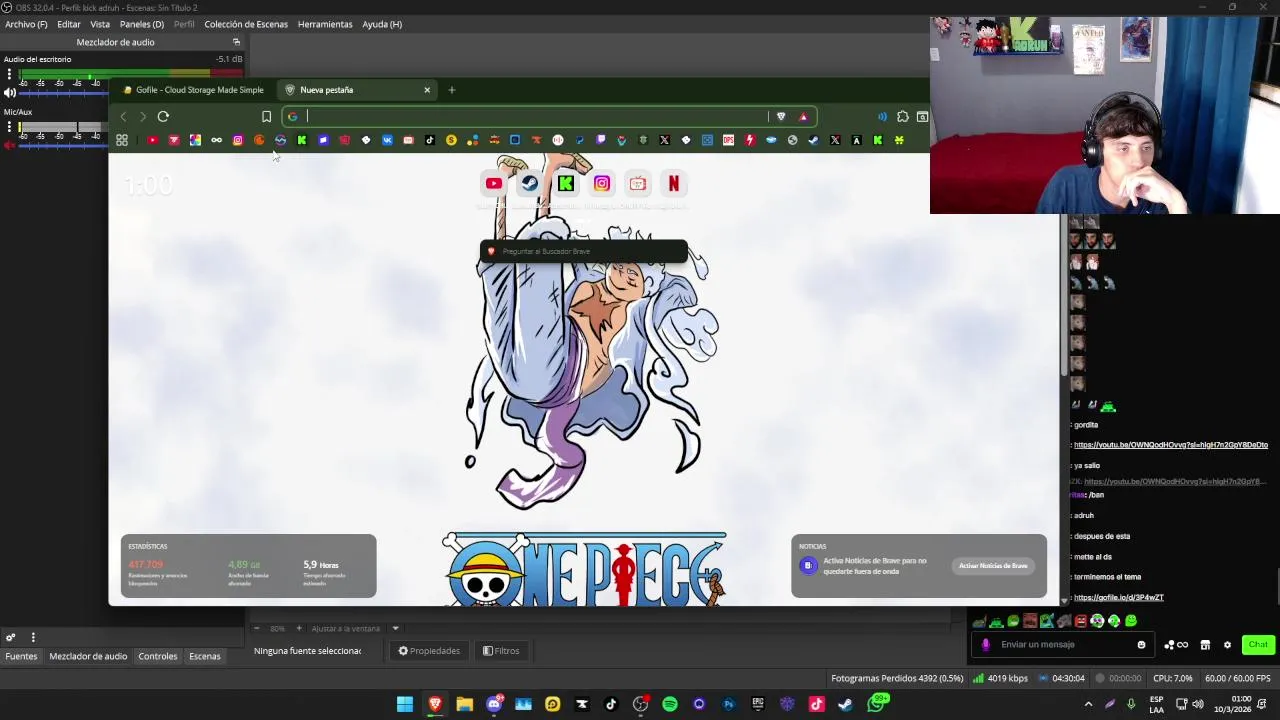
Task: Open WhatsApp from the taskbar
Action: pyautogui.click(x=876, y=704)
